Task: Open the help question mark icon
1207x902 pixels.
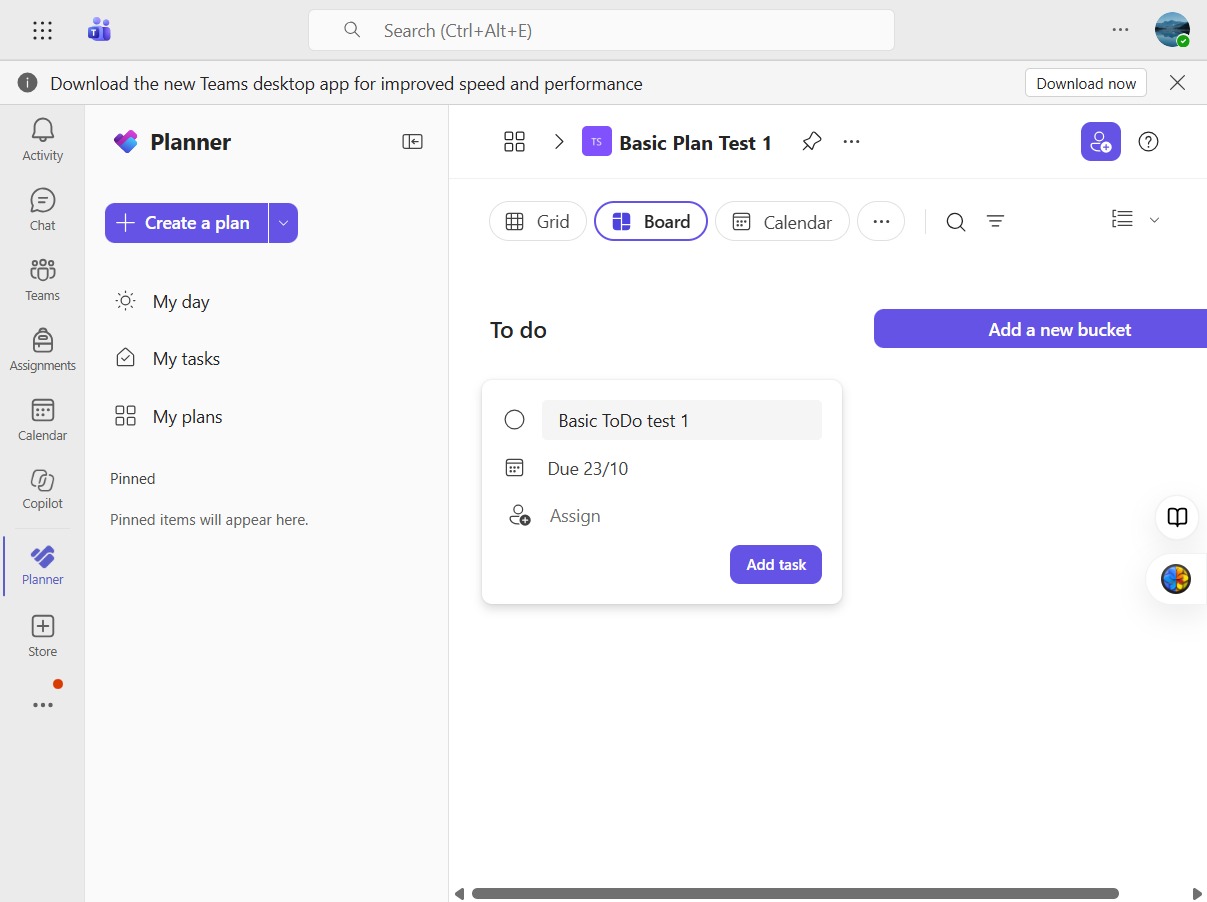Action: point(1149,142)
